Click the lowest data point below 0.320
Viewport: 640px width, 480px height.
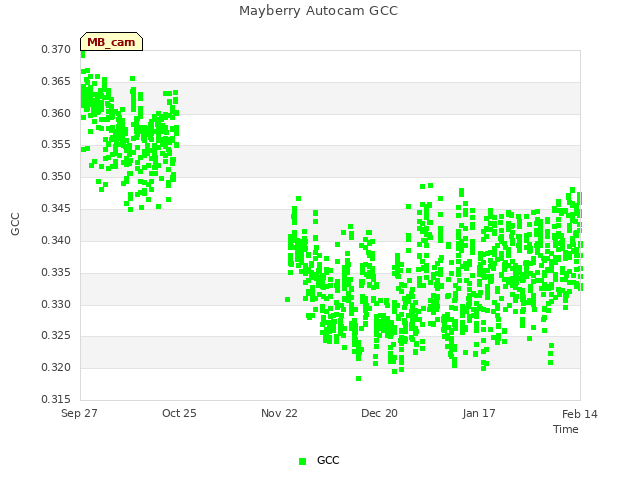(358, 379)
